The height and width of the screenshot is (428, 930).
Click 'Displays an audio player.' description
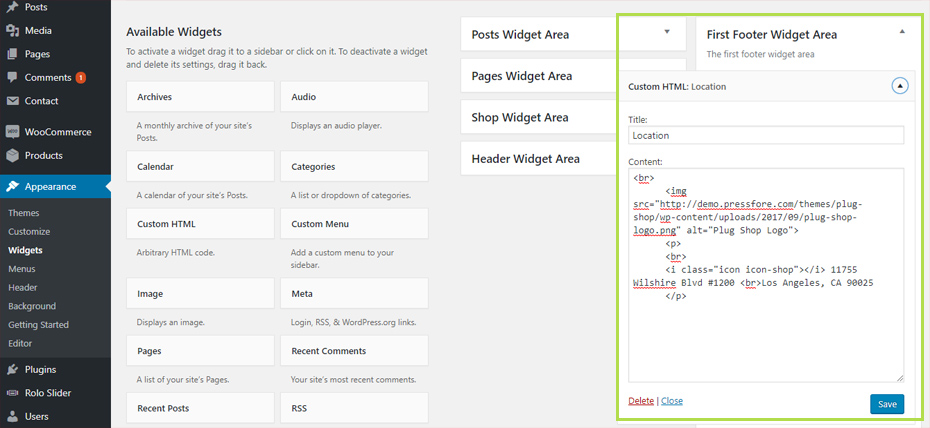point(336,126)
